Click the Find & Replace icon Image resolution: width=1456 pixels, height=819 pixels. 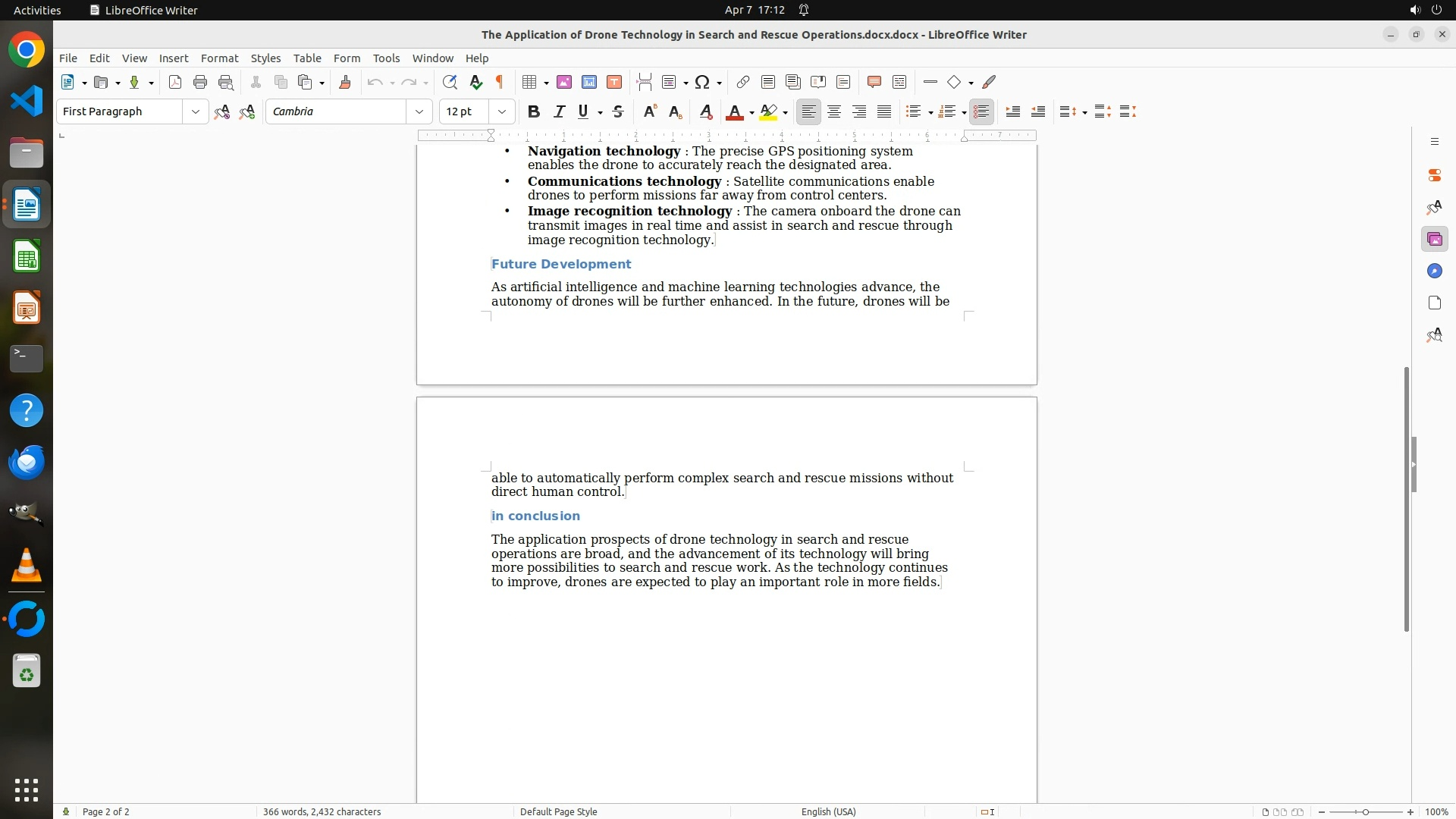pos(450,83)
